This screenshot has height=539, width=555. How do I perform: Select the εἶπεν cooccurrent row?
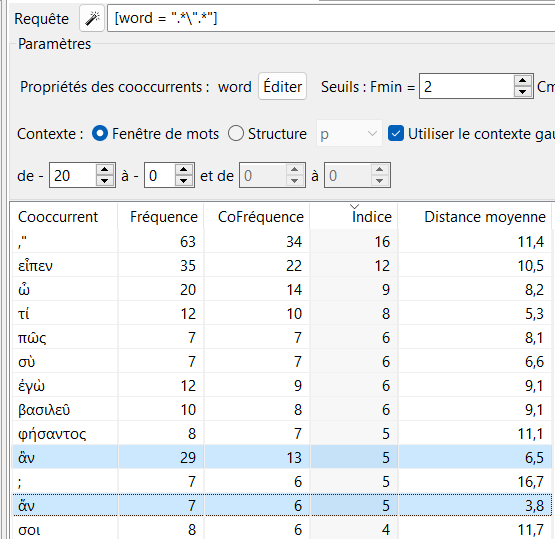pos(282,265)
